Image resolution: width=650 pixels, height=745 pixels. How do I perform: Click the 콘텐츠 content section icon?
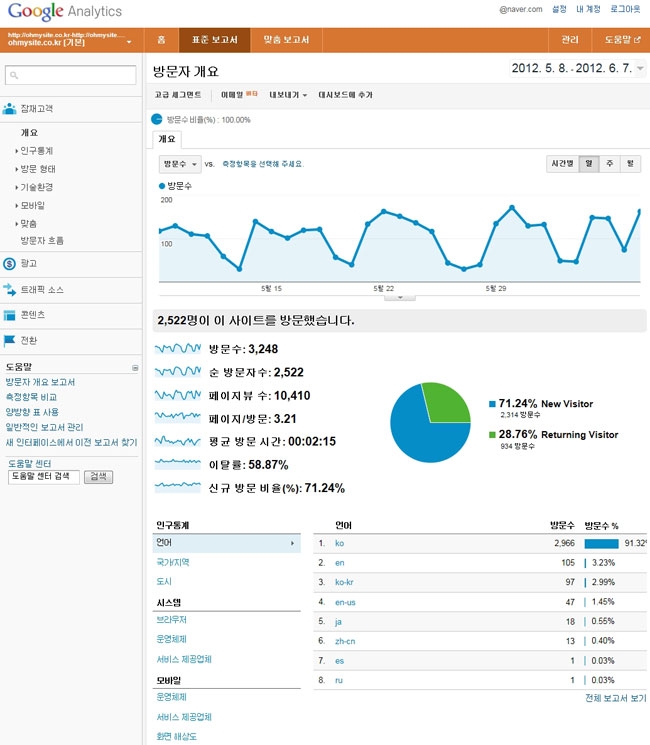click(10, 315)
